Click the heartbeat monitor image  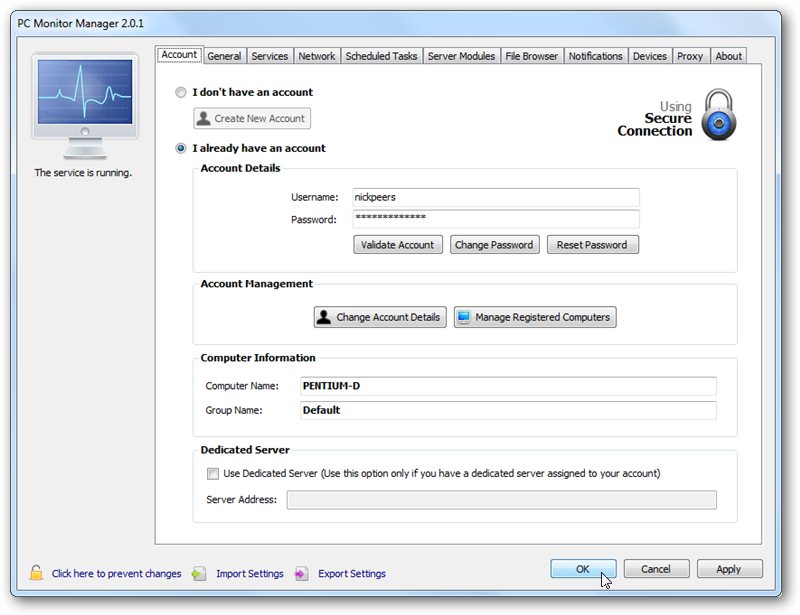[85, 106]
